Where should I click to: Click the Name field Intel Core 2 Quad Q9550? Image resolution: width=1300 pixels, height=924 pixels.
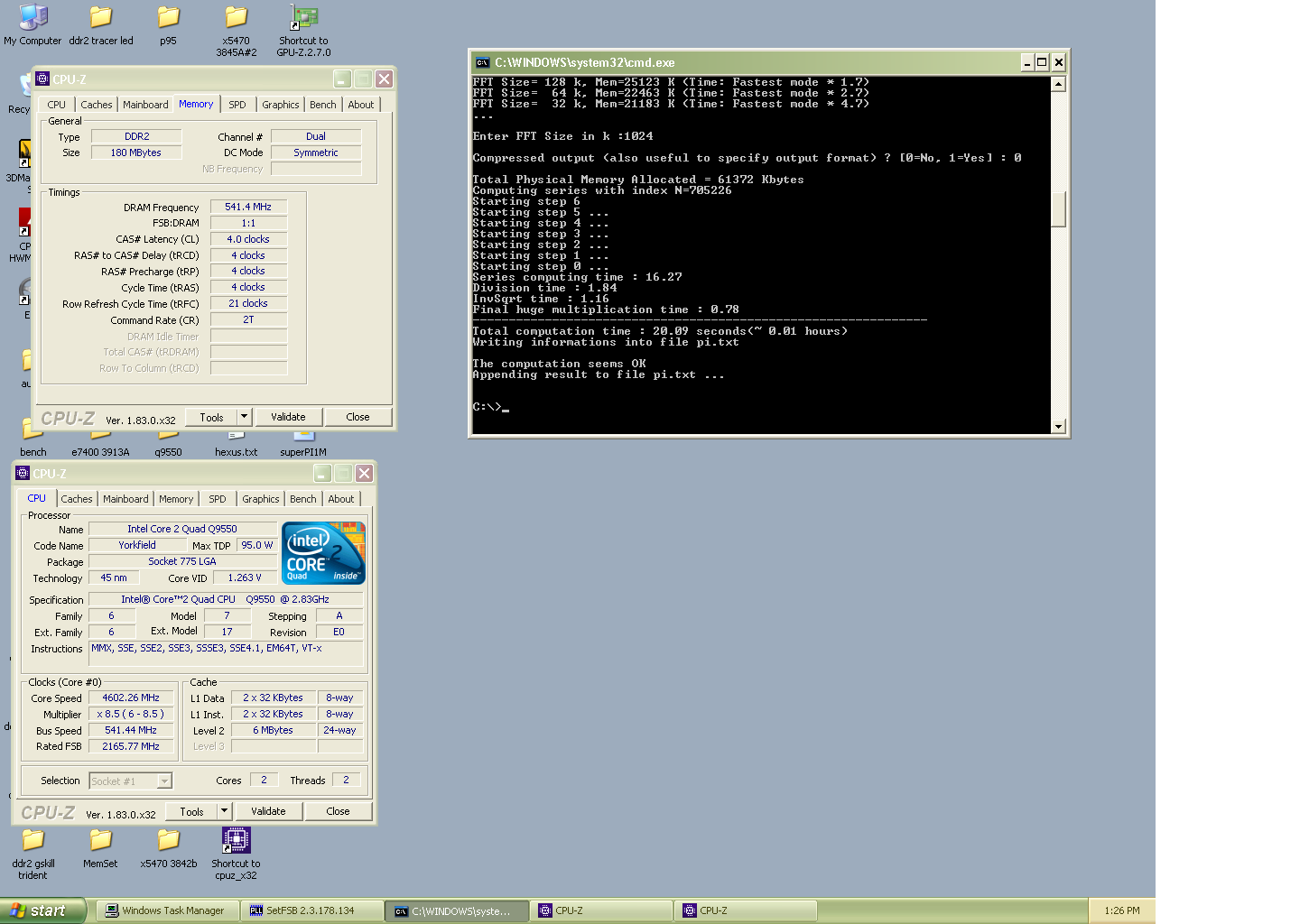point(182,529)
